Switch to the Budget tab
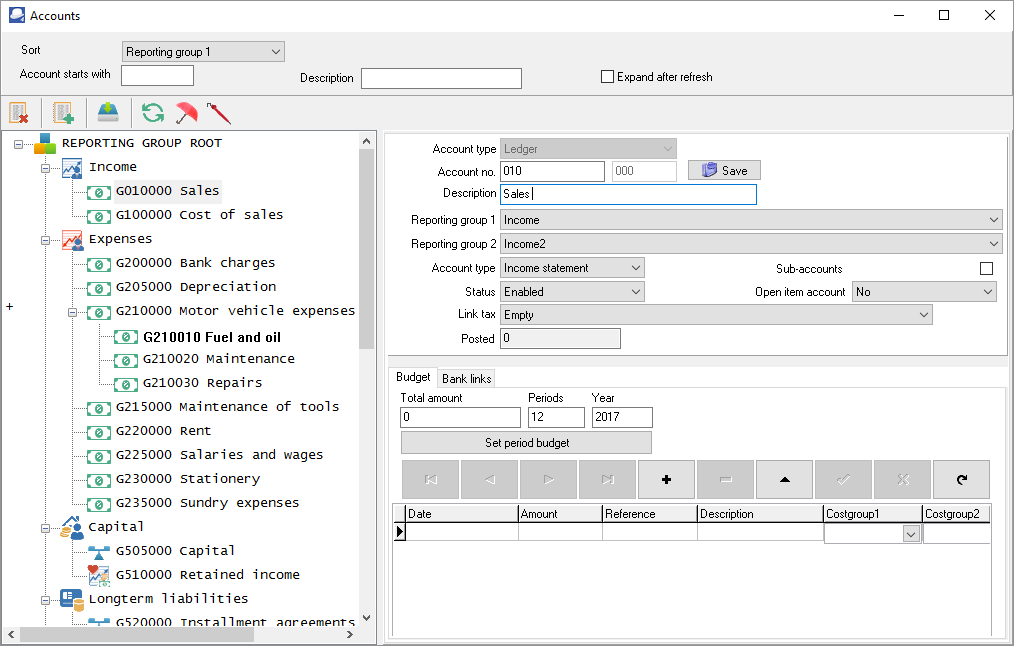 413,377
